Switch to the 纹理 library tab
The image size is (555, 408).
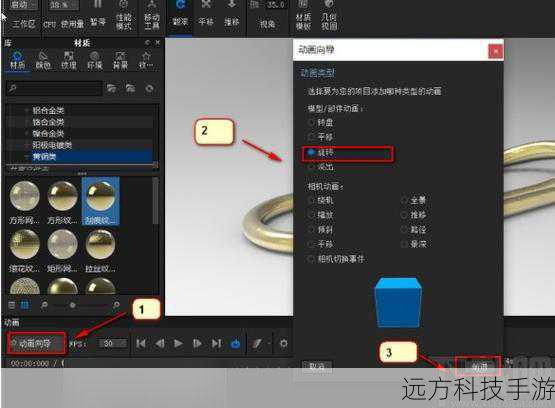[69, 60]
